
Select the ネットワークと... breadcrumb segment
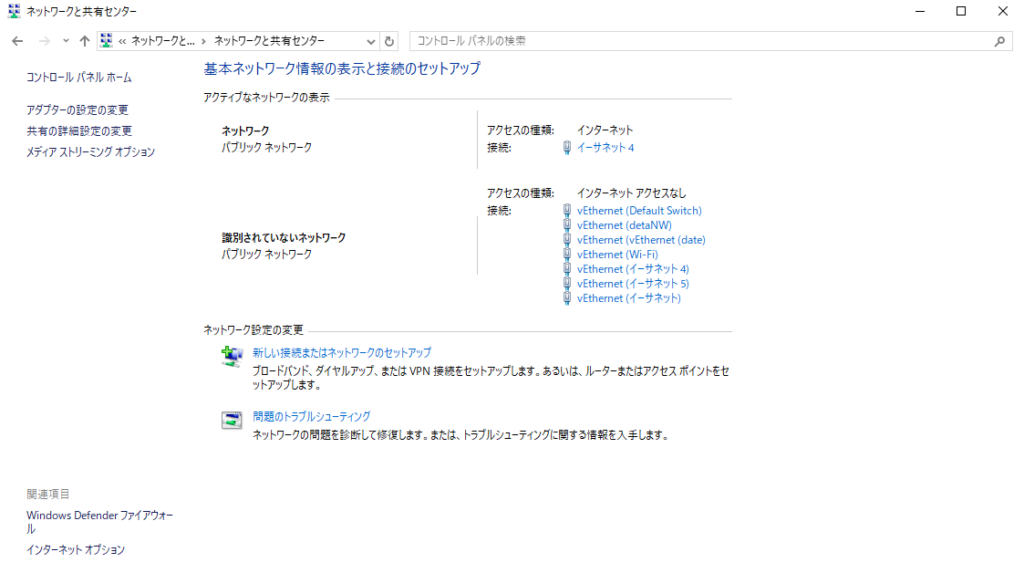coord(163,41)
